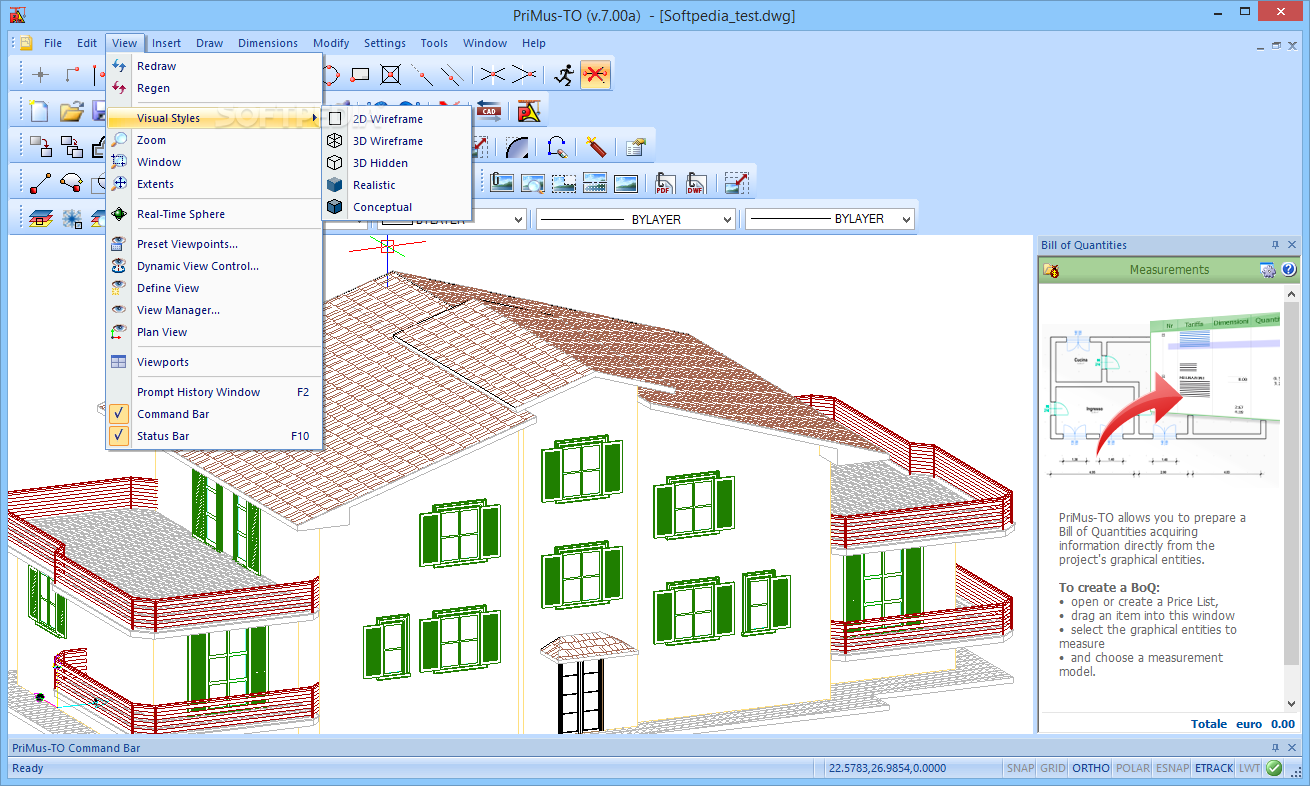This screenshot has height=786, width=1310.
Task: Open the File menu
Action: tap(53, 43)
